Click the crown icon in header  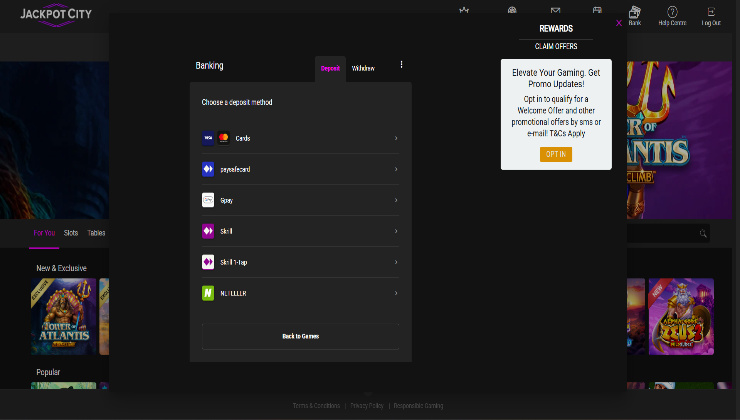[464, 10]
